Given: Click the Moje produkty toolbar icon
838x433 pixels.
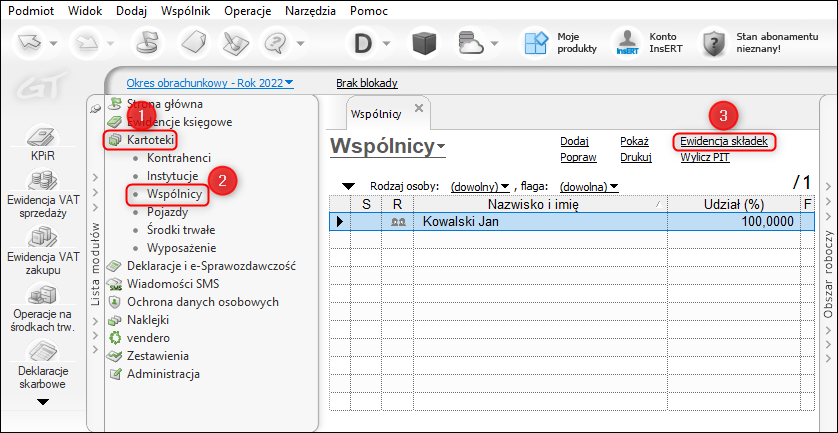Looking at the screenshot, I should tap(537, 42).
